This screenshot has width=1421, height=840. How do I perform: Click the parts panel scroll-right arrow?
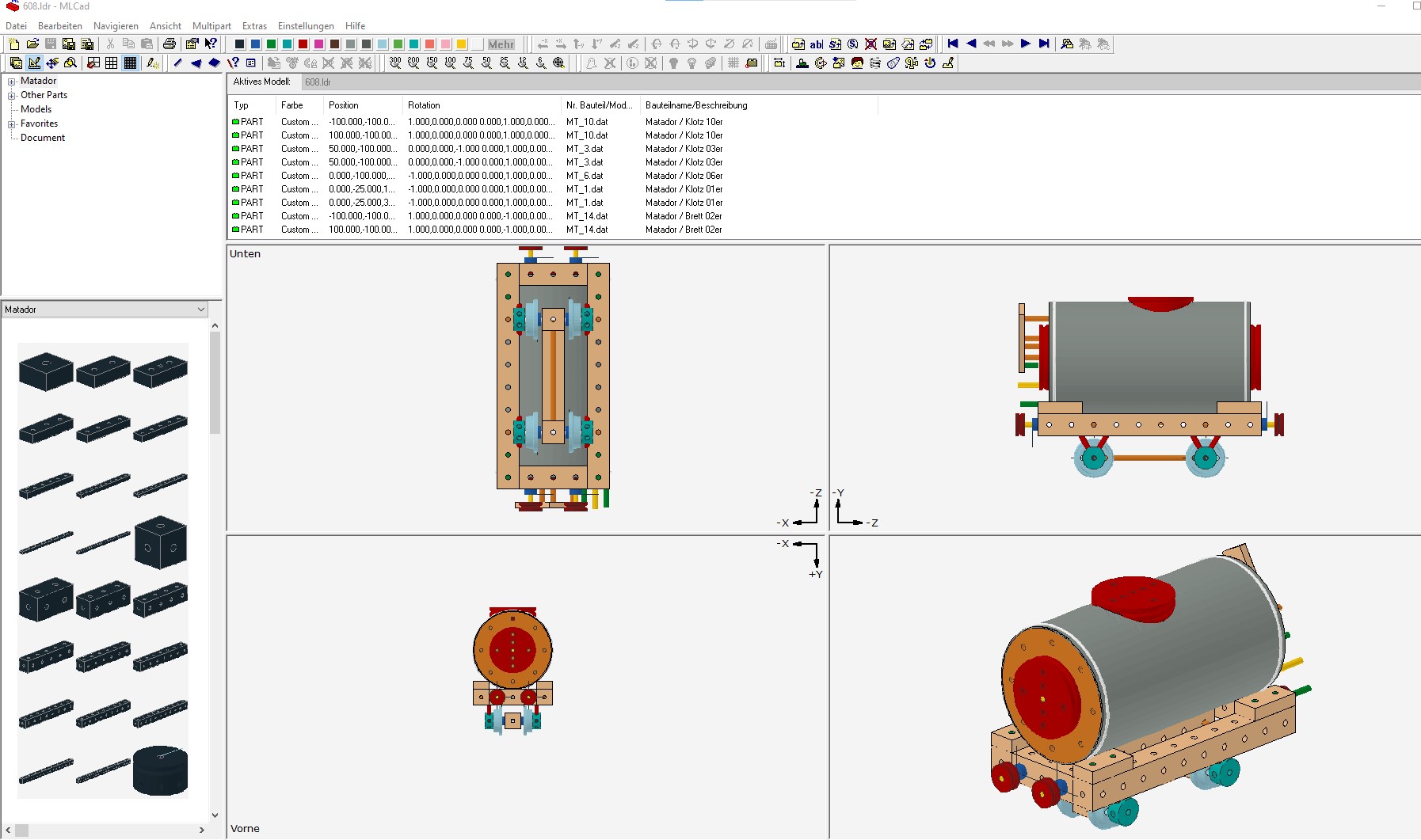[202, 830]
